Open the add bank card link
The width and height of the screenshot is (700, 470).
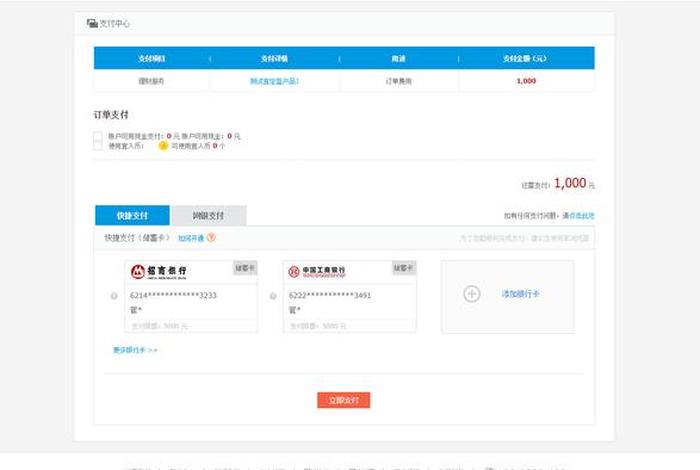[x=521, y=294]
